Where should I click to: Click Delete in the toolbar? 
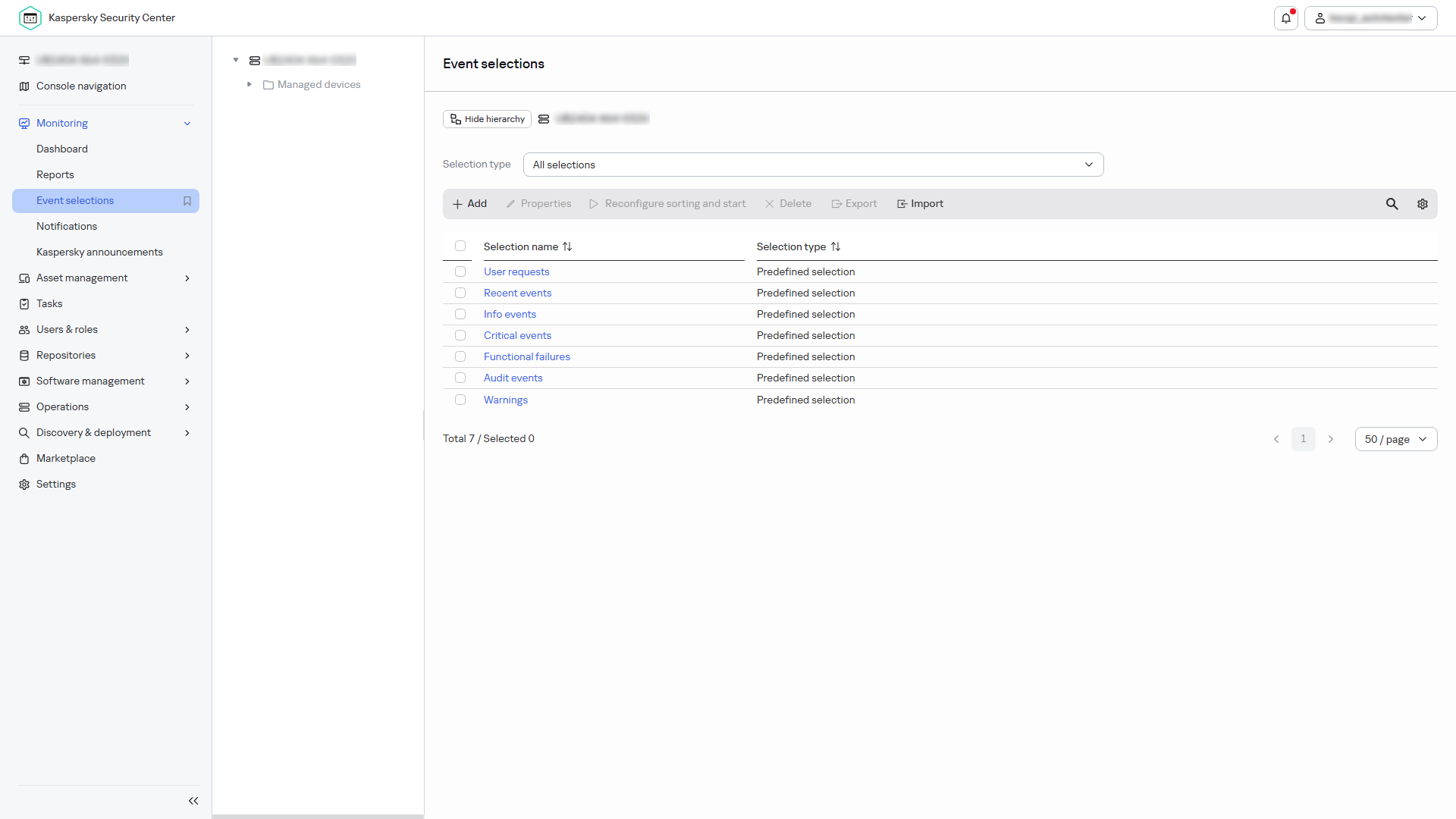point(788,204)
